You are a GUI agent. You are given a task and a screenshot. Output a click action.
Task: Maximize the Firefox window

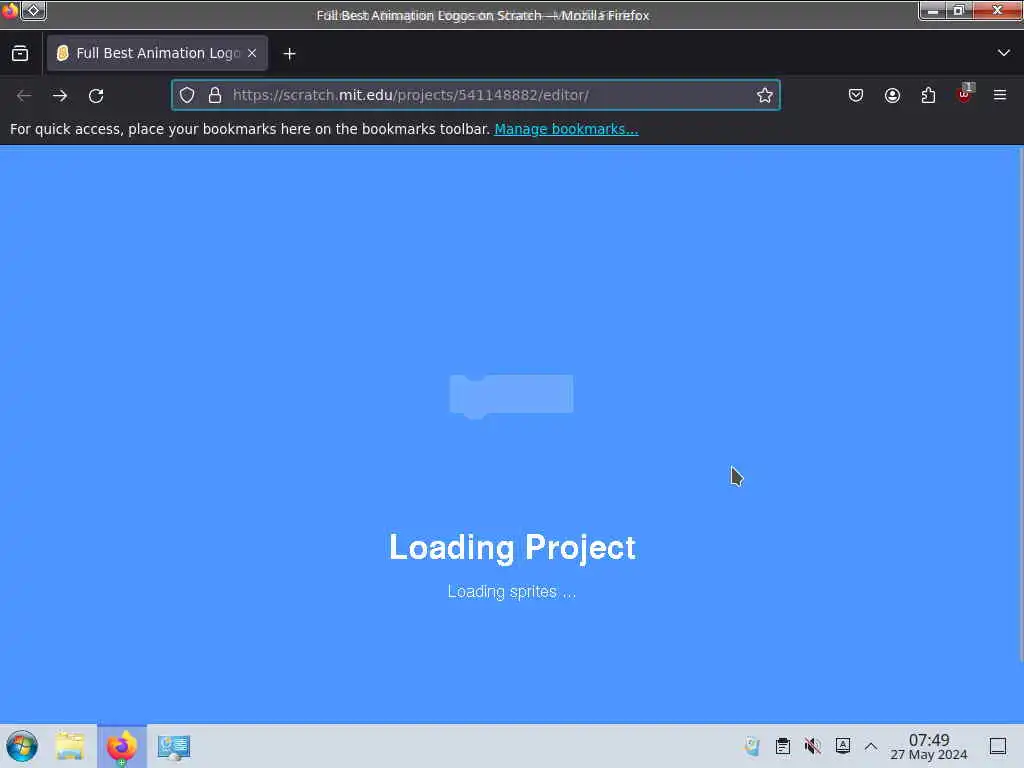pyautogui.click(x=958, y=10)
